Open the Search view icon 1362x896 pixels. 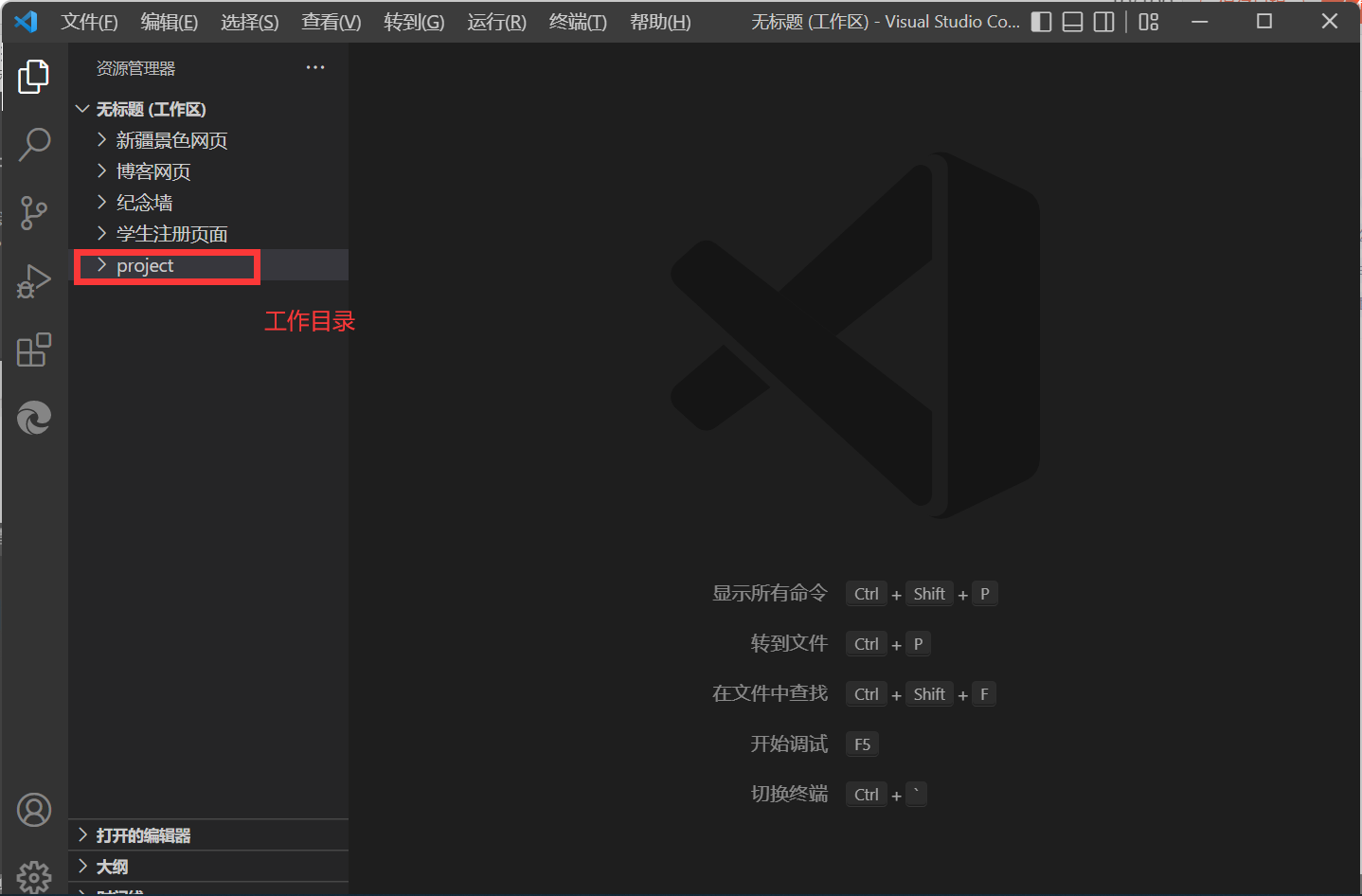(x=34, y=145)
